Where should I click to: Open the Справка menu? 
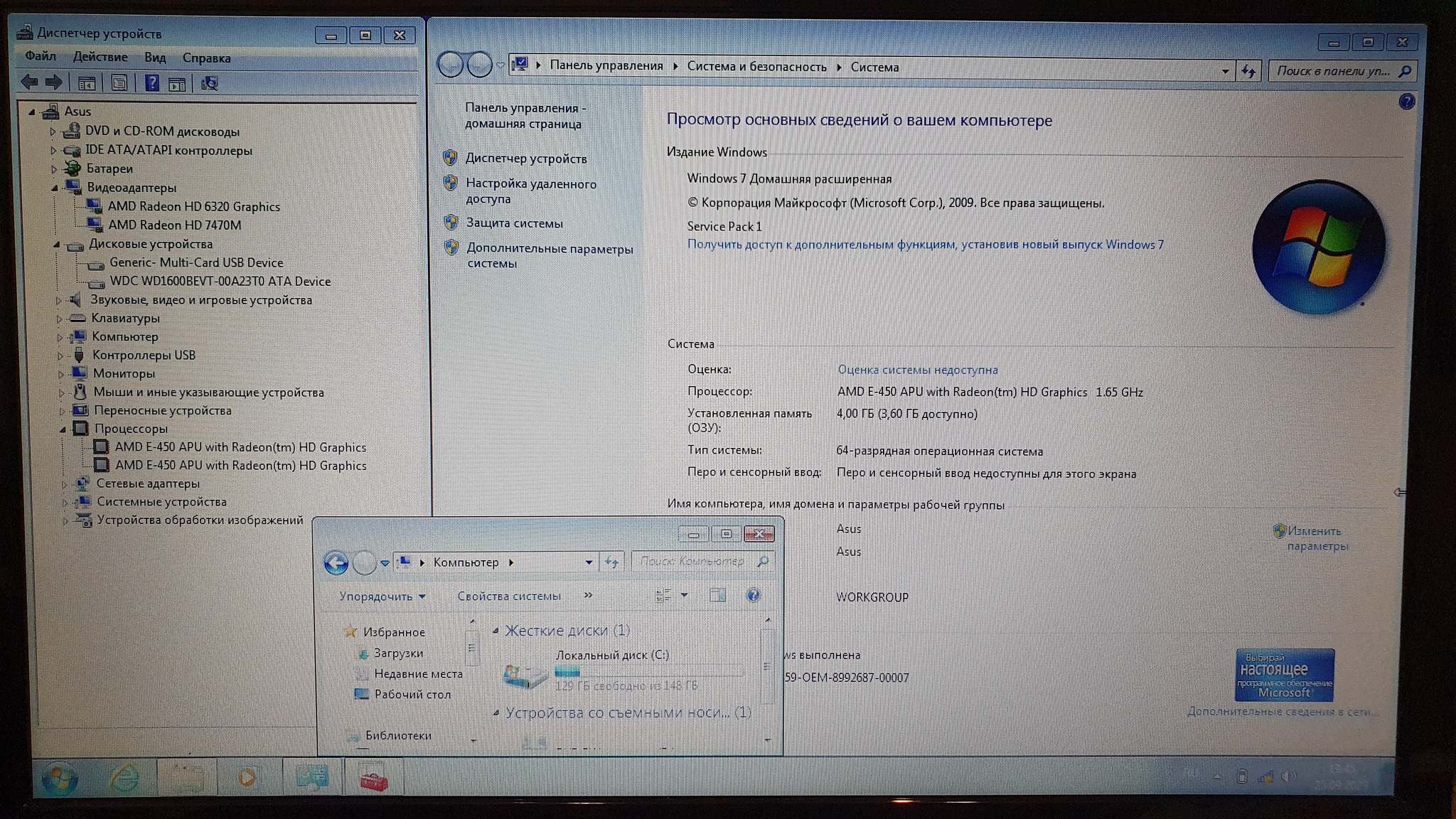tap(206, 58)
